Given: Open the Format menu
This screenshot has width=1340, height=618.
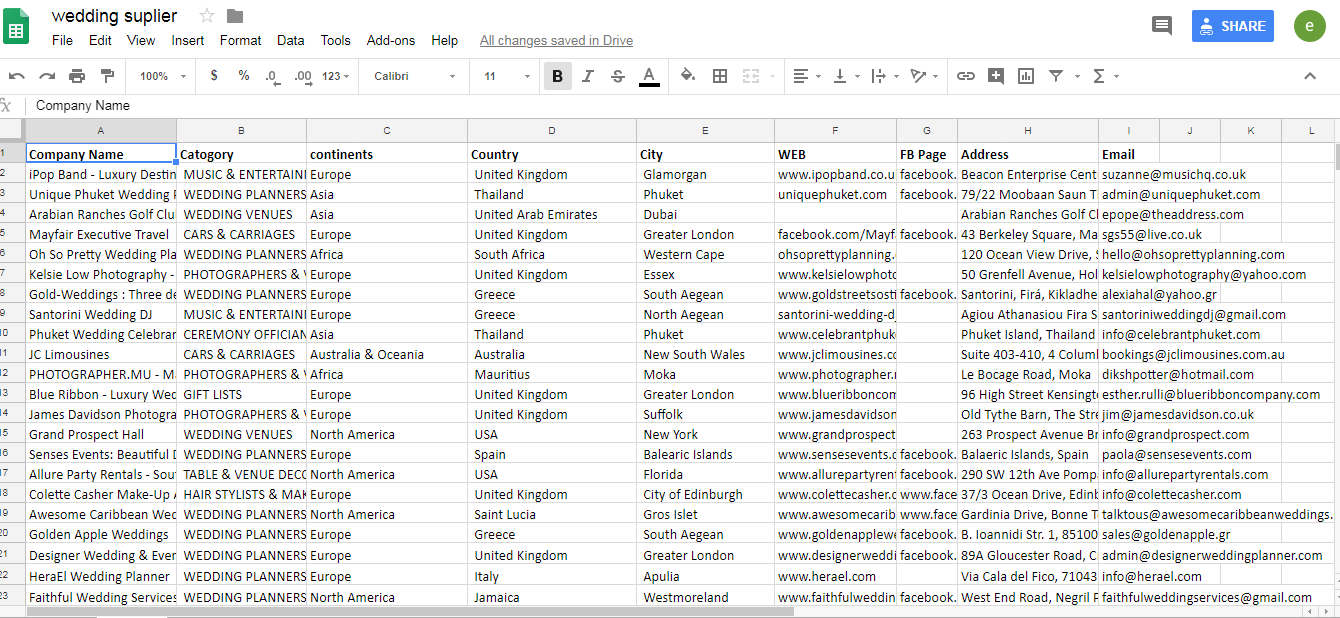Looking at the screenshot, I should pyautogui.click(x=241, y=41).
